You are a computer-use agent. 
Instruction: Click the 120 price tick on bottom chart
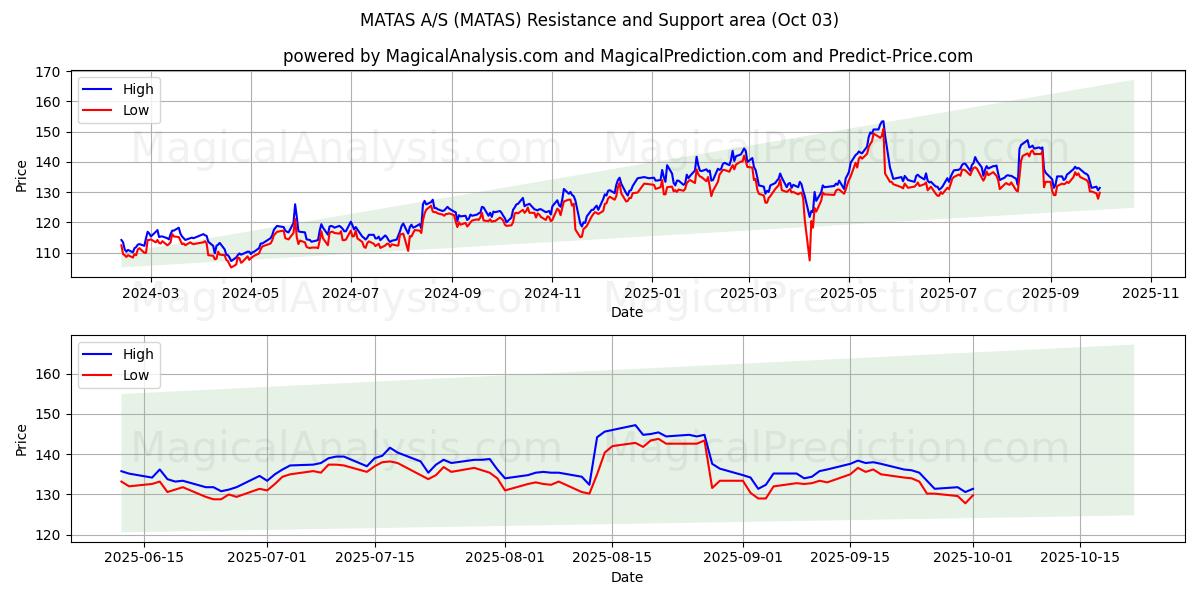(48, 535)
